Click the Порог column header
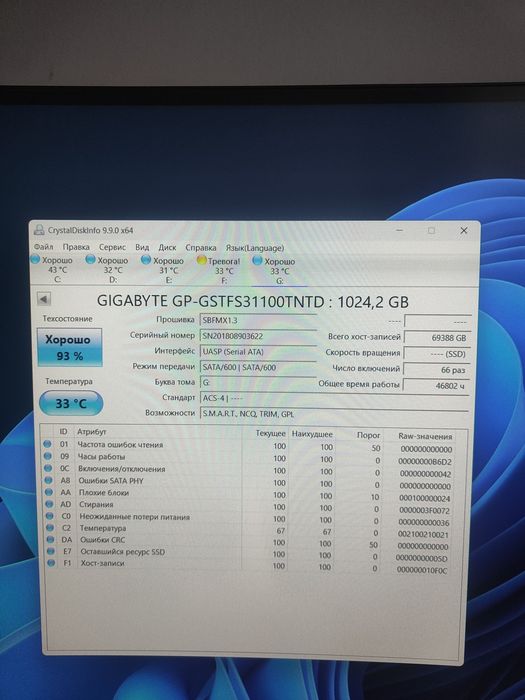This screenshot has height=700, width=525. [368, 435]
